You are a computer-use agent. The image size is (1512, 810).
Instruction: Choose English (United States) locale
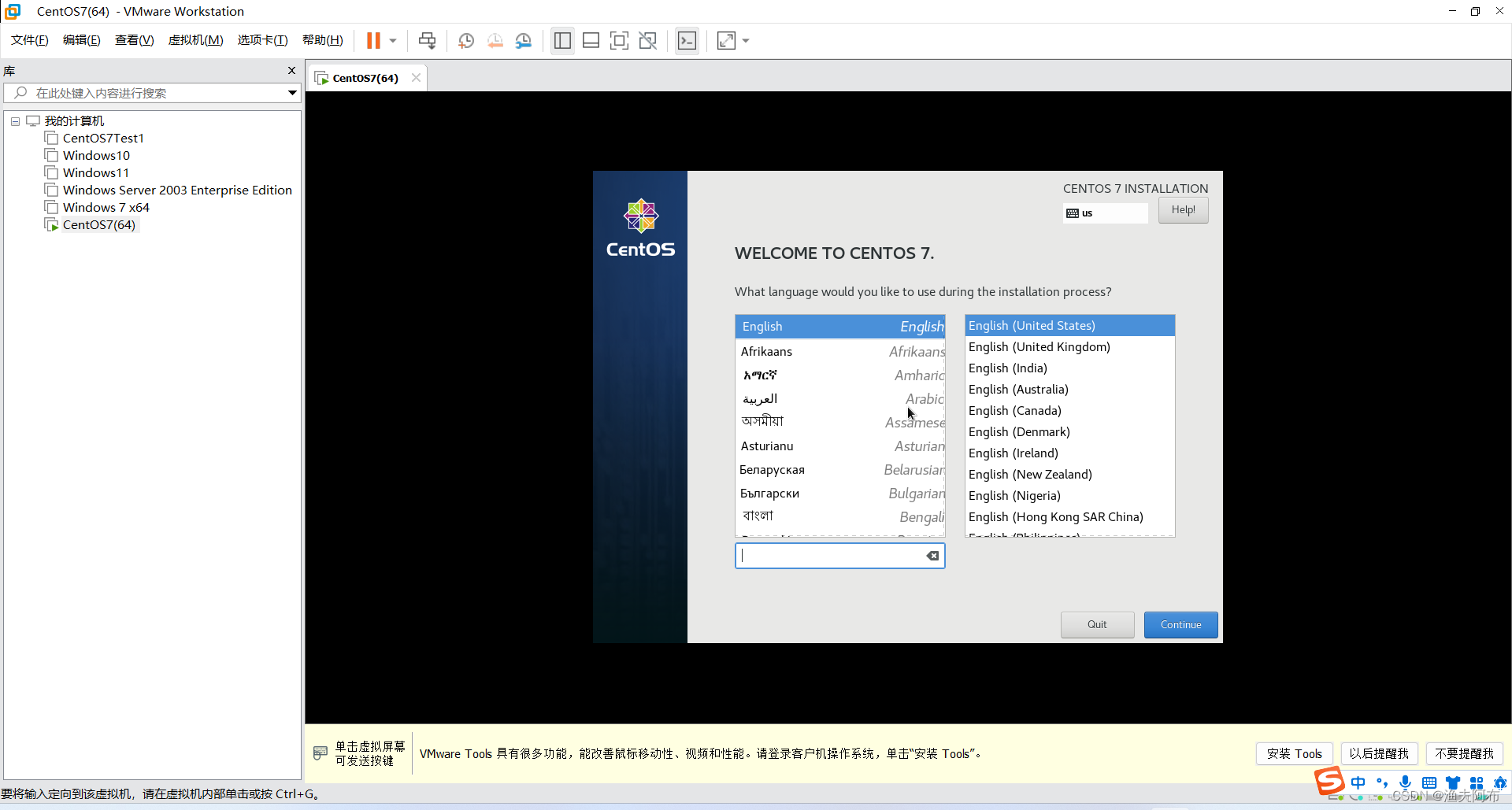pyautogui.click(x=1069, y=325)
